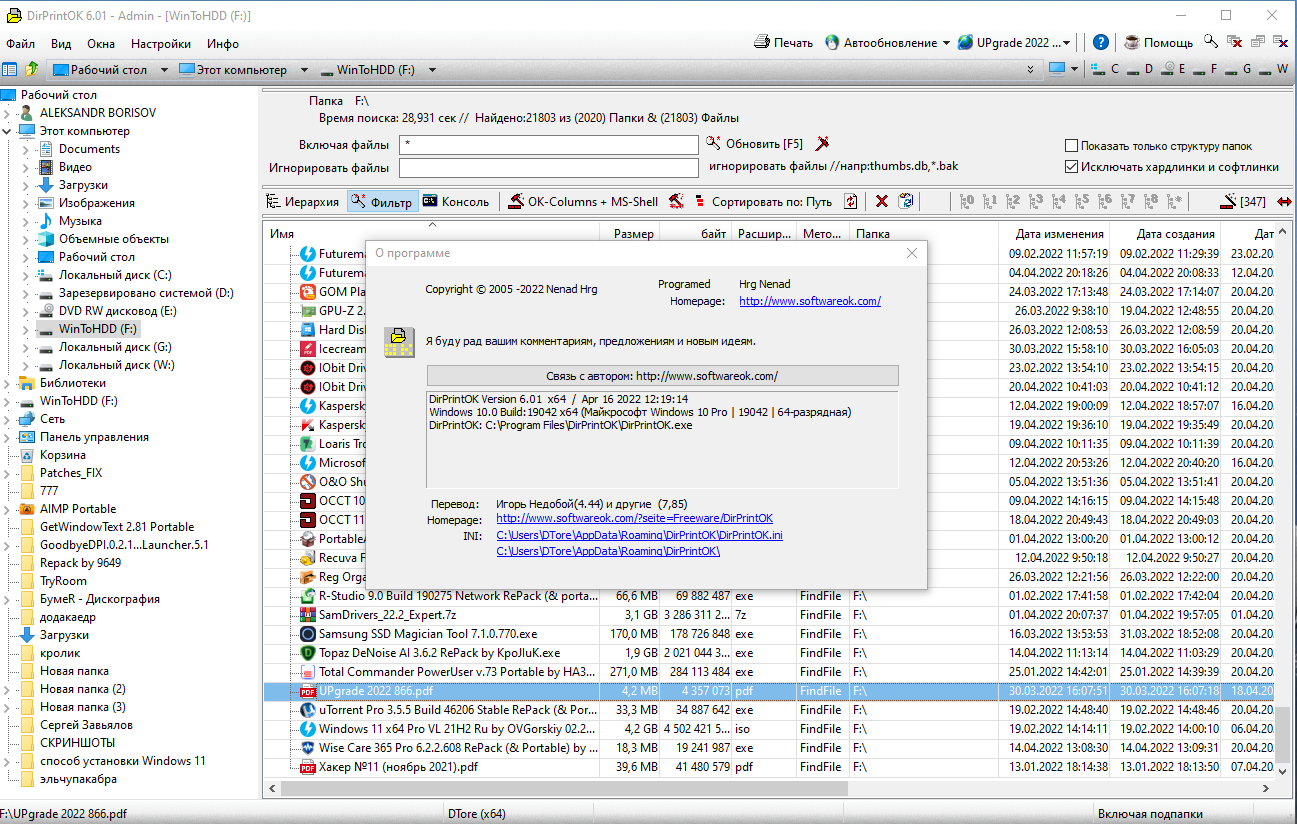Image resolution: width=1297 pixels, height=824 pixels.
Task: Open the DirPrintOK.ini path link
Action: tap(639, 536)
